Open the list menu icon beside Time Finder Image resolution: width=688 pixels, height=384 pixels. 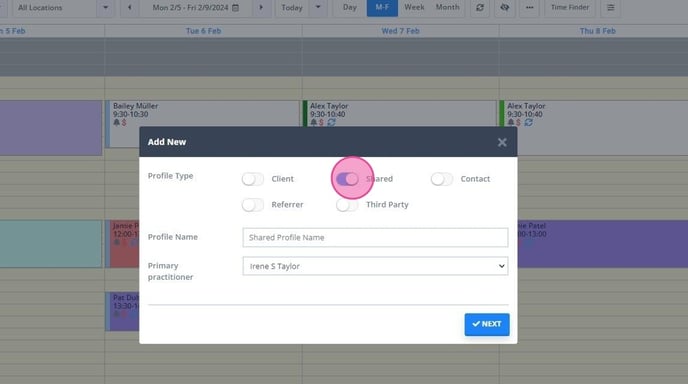610,7
